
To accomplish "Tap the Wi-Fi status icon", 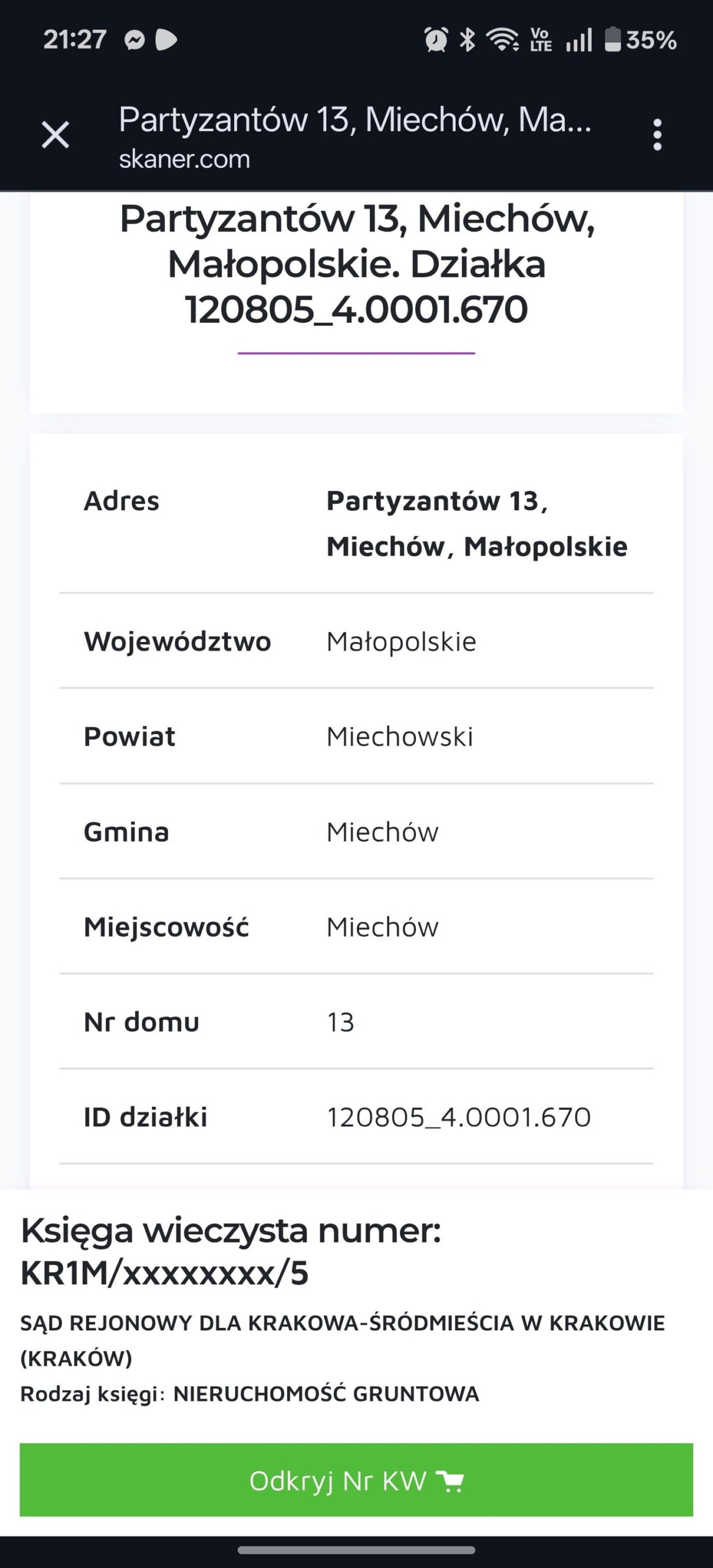I will point(502,40).
